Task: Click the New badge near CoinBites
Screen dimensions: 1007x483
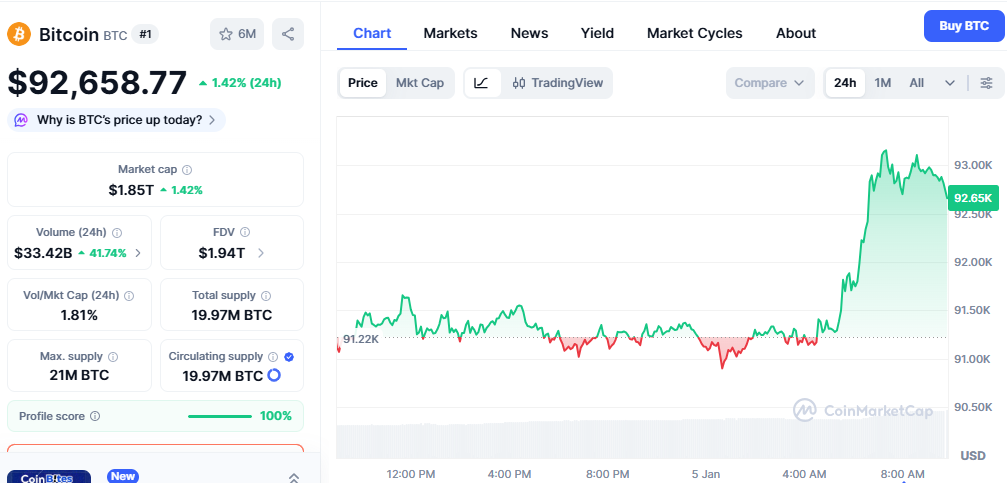Action: pos(123,476)
